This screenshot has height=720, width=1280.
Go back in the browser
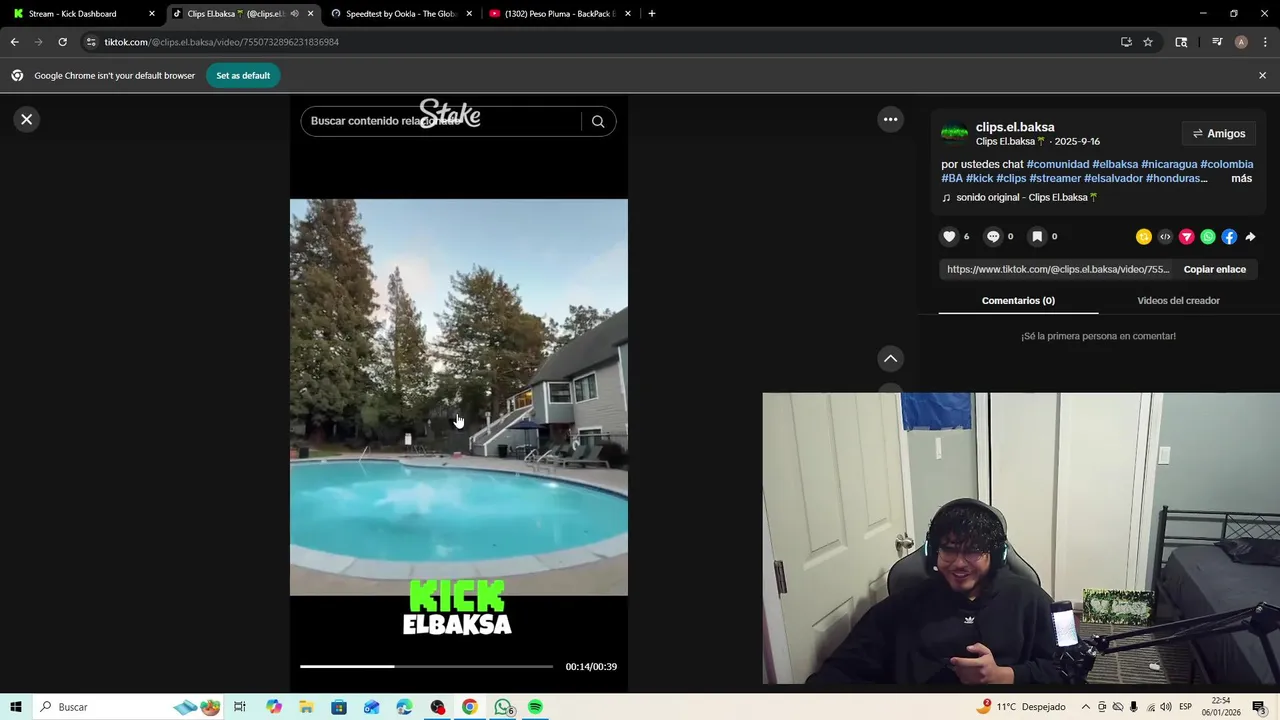pyautogui.click(x=14, y=42)
